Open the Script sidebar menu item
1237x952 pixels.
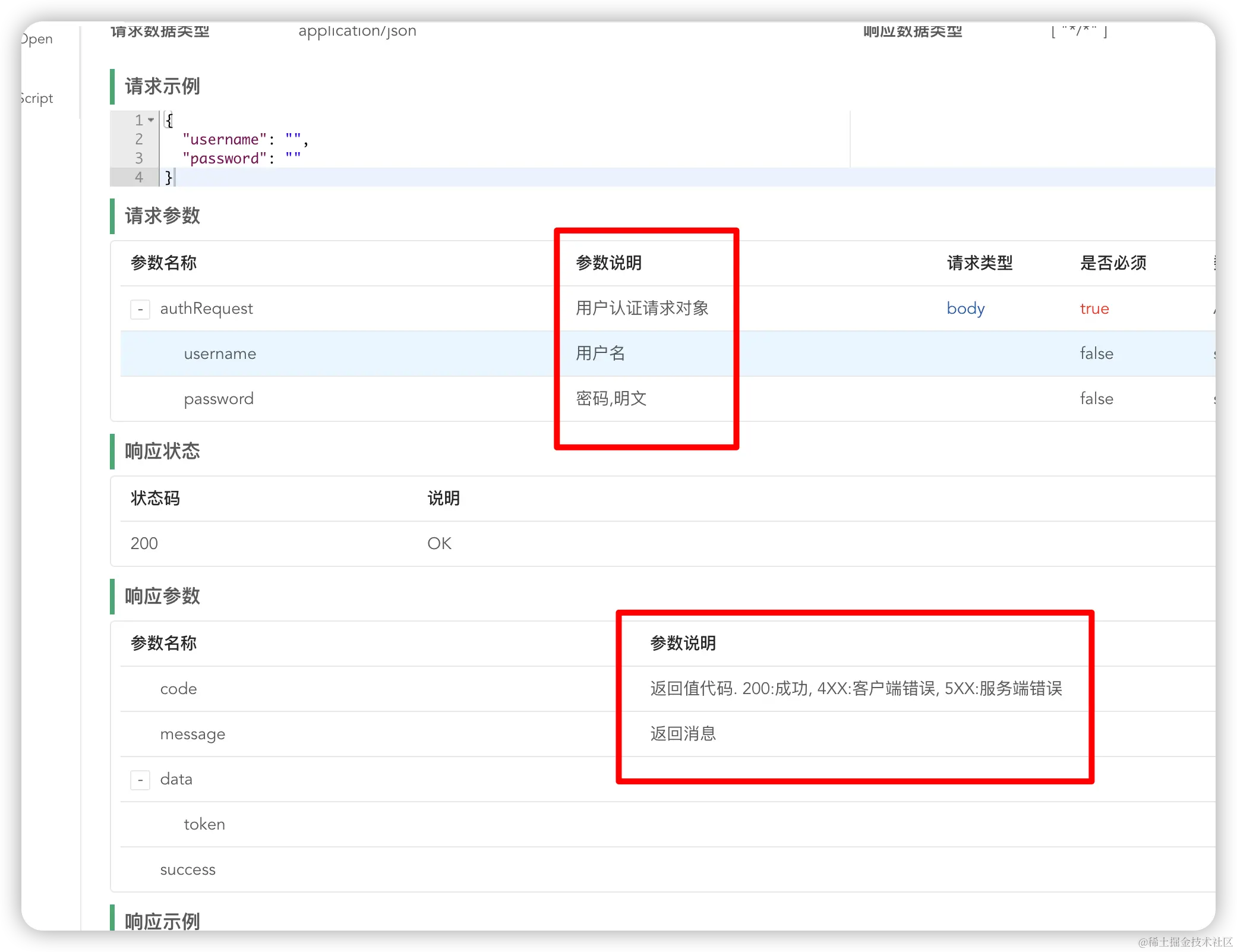click(x=37, y=99)
